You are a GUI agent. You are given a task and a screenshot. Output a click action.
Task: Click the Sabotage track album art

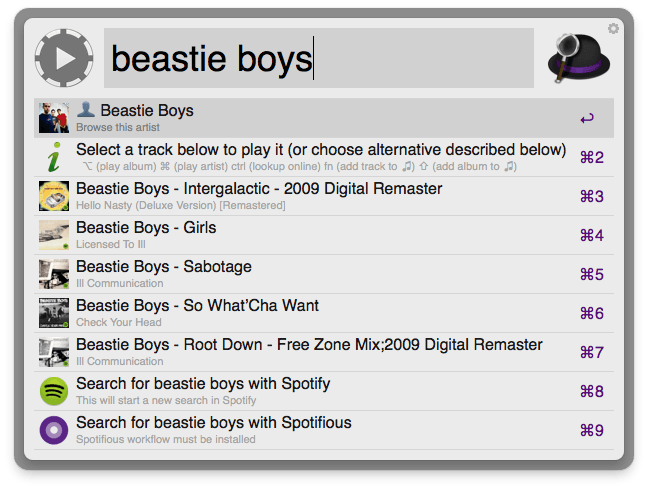coord(54,274)
